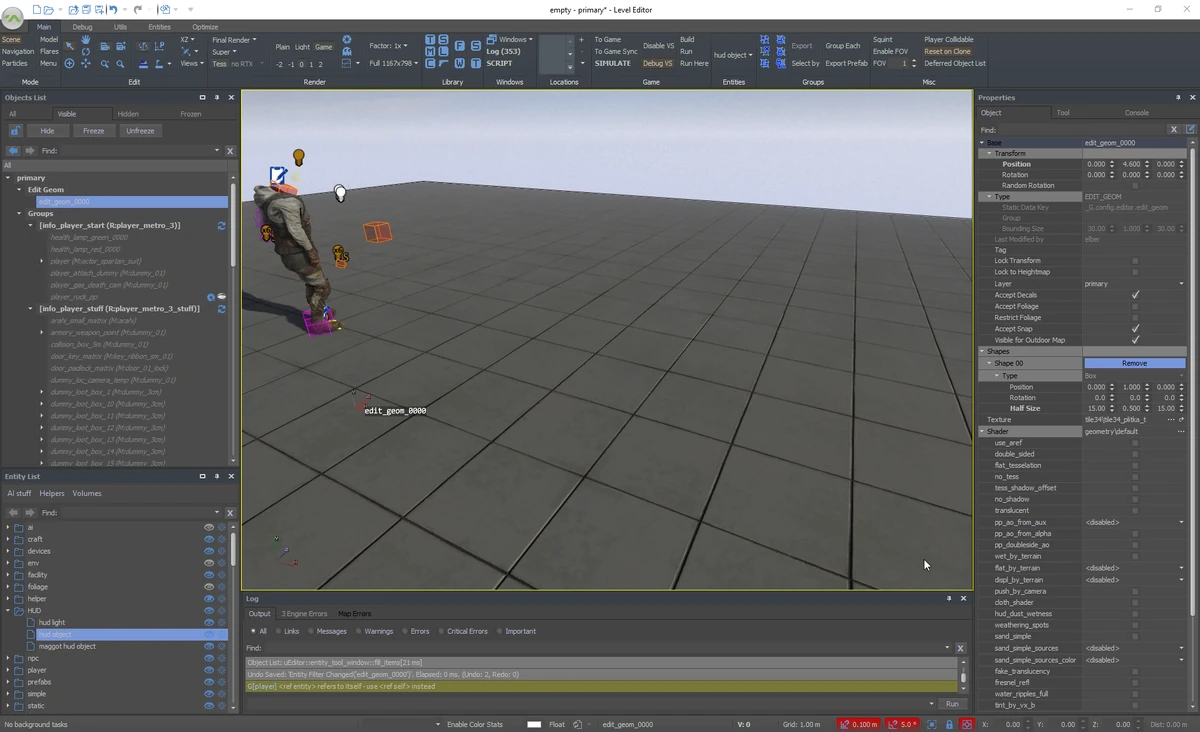The height and width of the screenshot is (732, 1200).
Task: Open the Log (353) window icon
Action: pos(503,51)
